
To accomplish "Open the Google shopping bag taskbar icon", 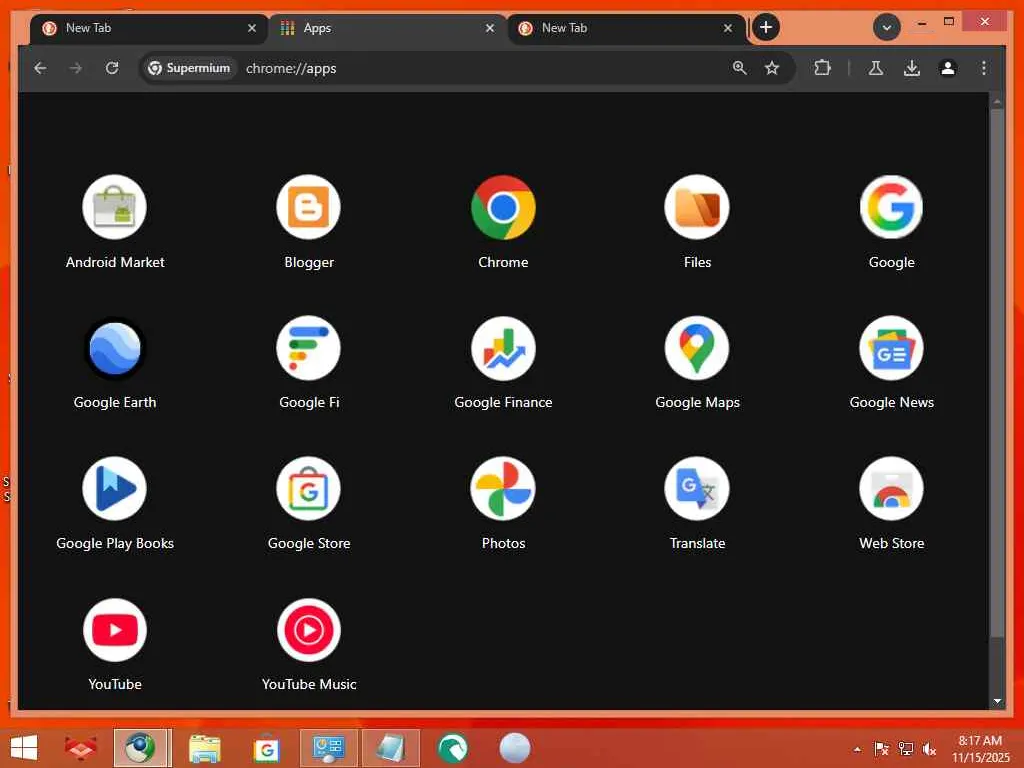I will pos(266,748).
